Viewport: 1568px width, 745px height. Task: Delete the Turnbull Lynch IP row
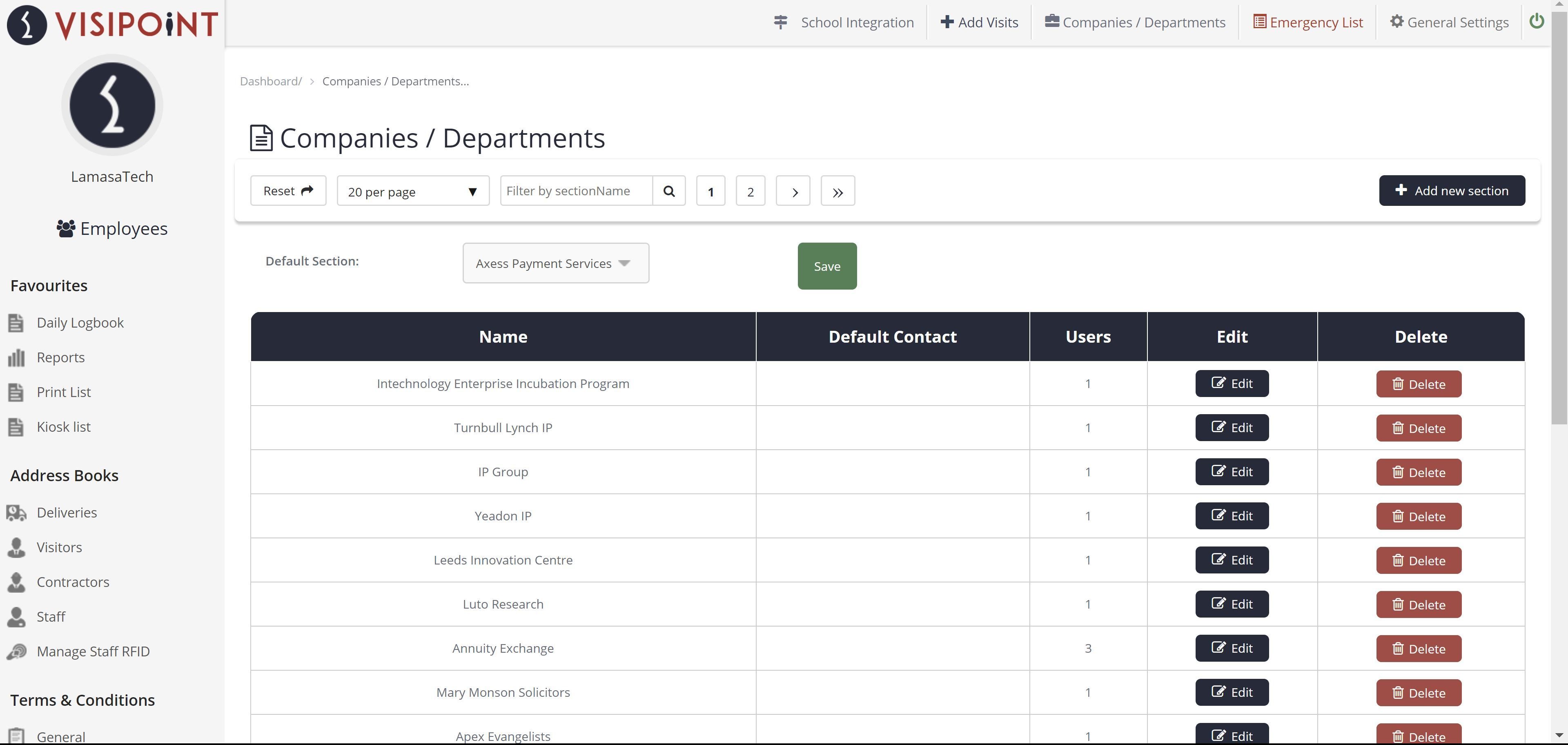click(1418, 428)
